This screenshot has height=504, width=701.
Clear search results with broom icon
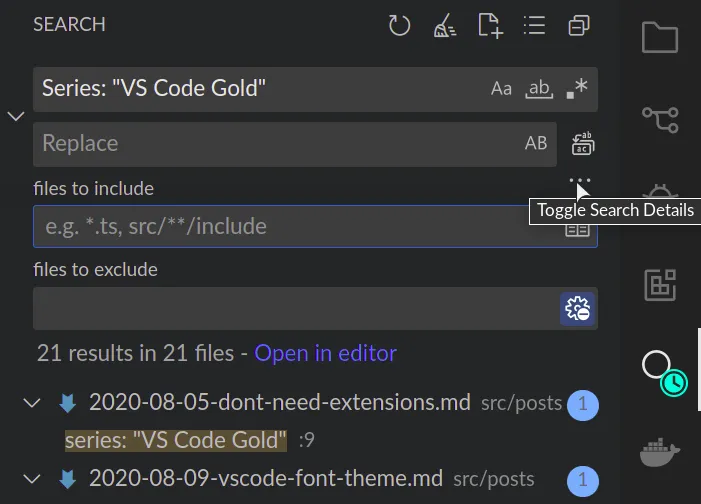(444, 25)
